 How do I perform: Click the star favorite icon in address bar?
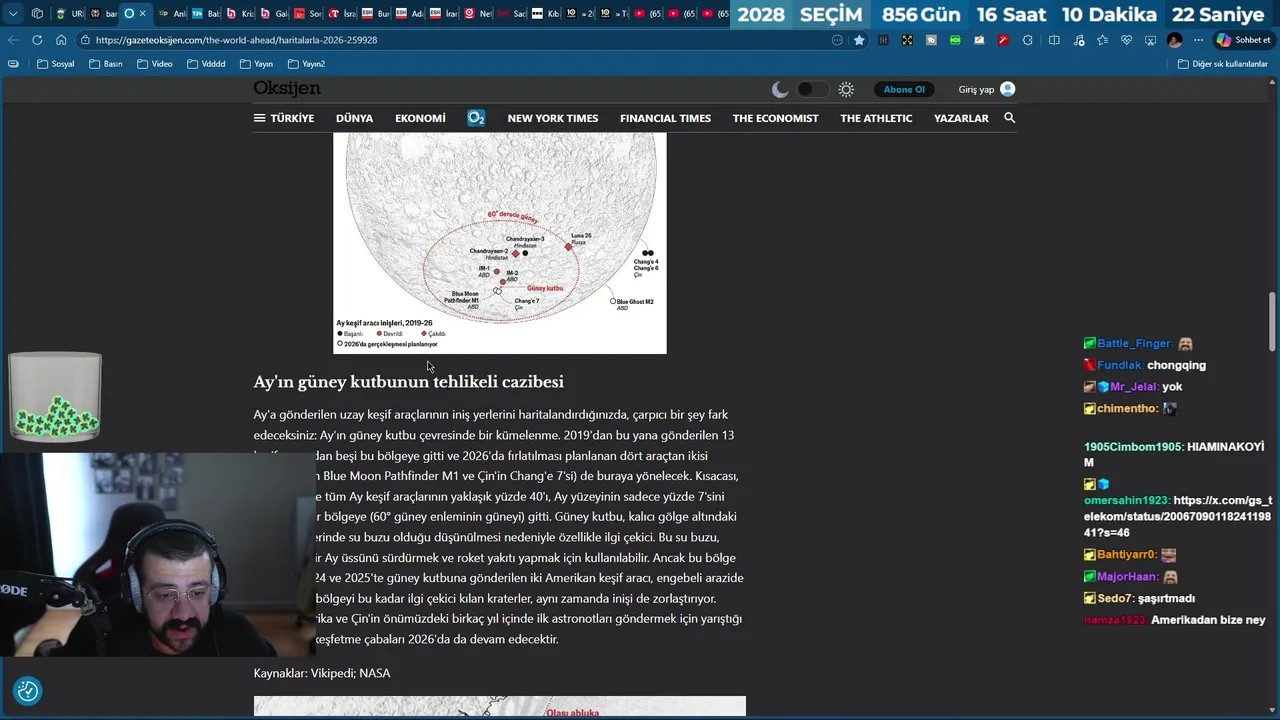point(859,40)
